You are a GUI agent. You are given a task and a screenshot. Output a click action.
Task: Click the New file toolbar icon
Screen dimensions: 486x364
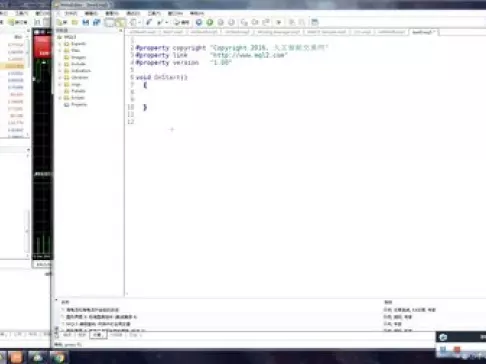pyautogui.click(x=62, y=22)
